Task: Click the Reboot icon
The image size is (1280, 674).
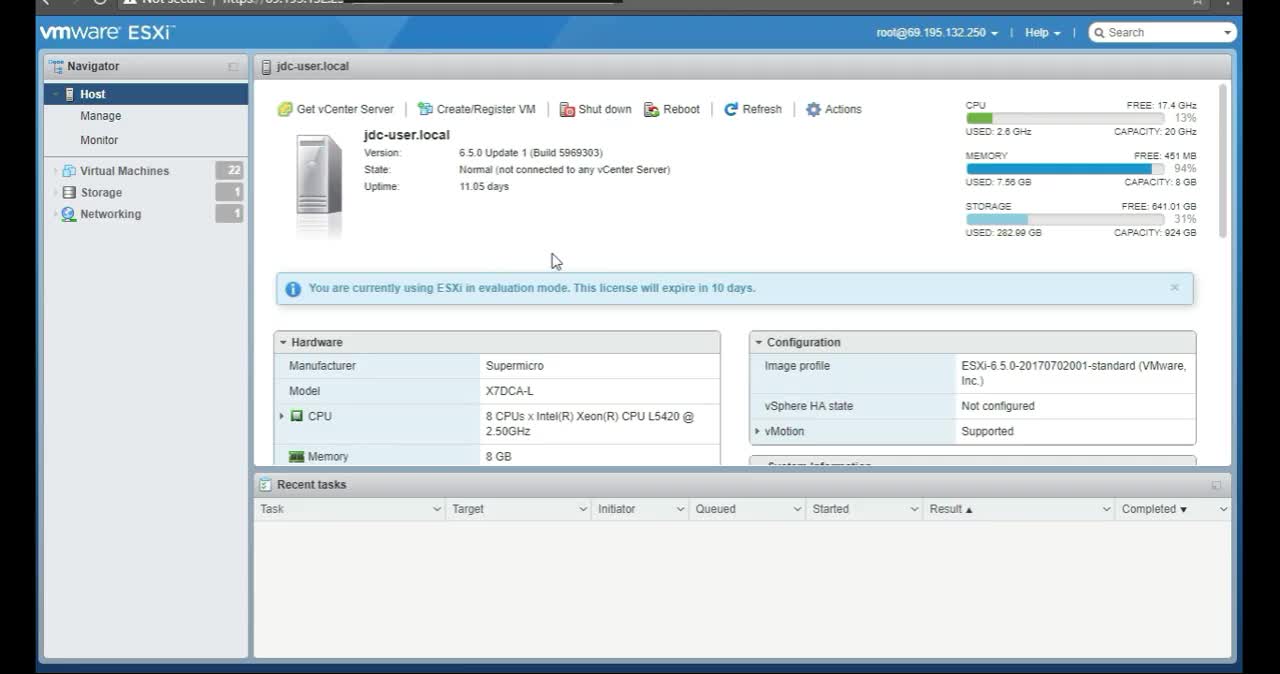Action: (x=652, y=109)
